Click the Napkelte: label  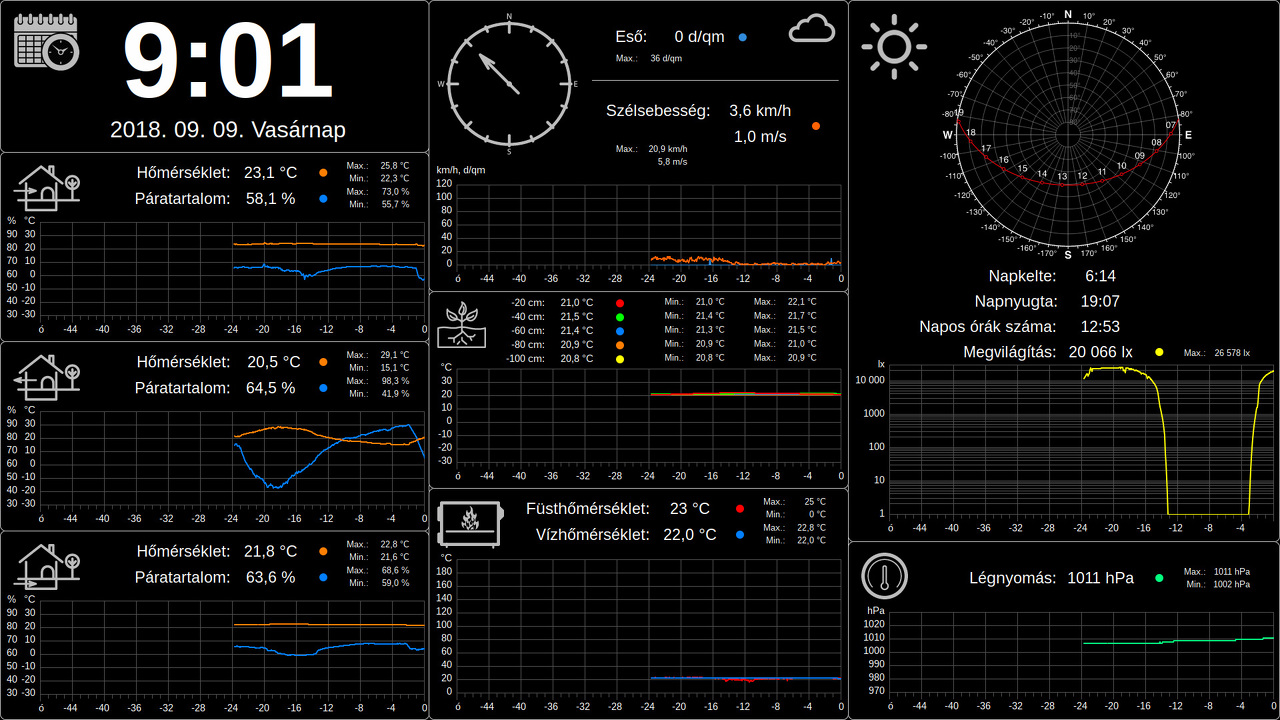pyautogui.click(x=1023, y=276)
